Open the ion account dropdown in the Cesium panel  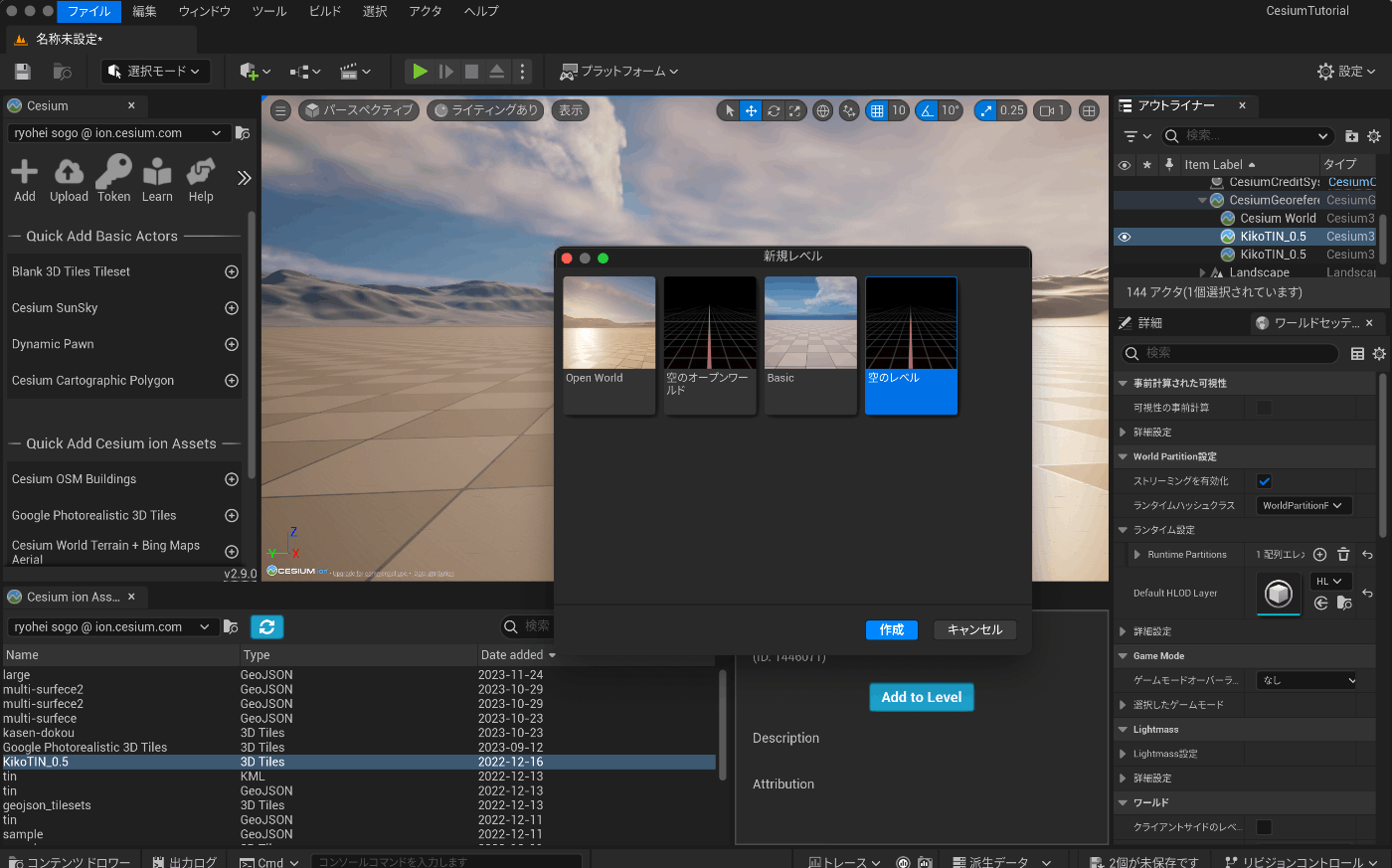118,133
